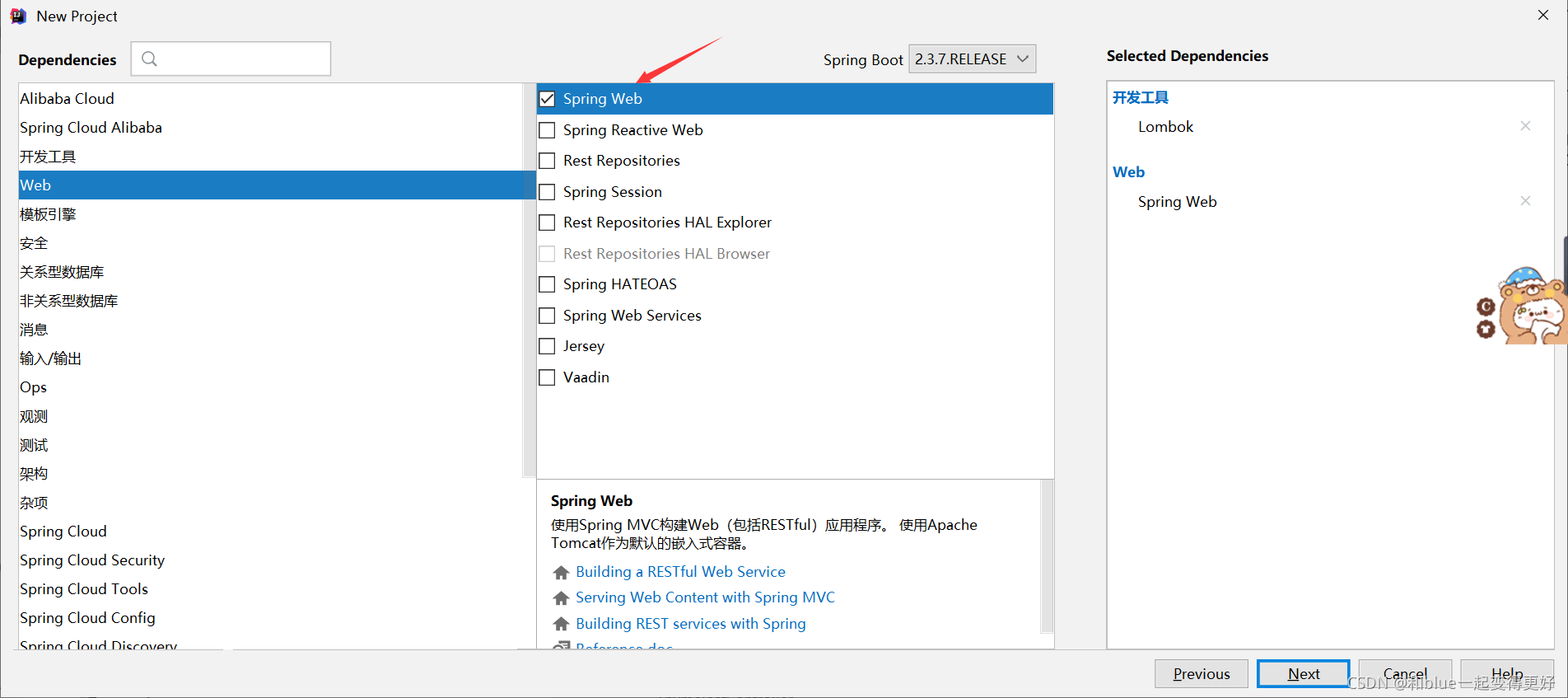The image size is (1568, 698).
Task: Remove Lombok from selected dependencies
Action: pos(1525,126)
